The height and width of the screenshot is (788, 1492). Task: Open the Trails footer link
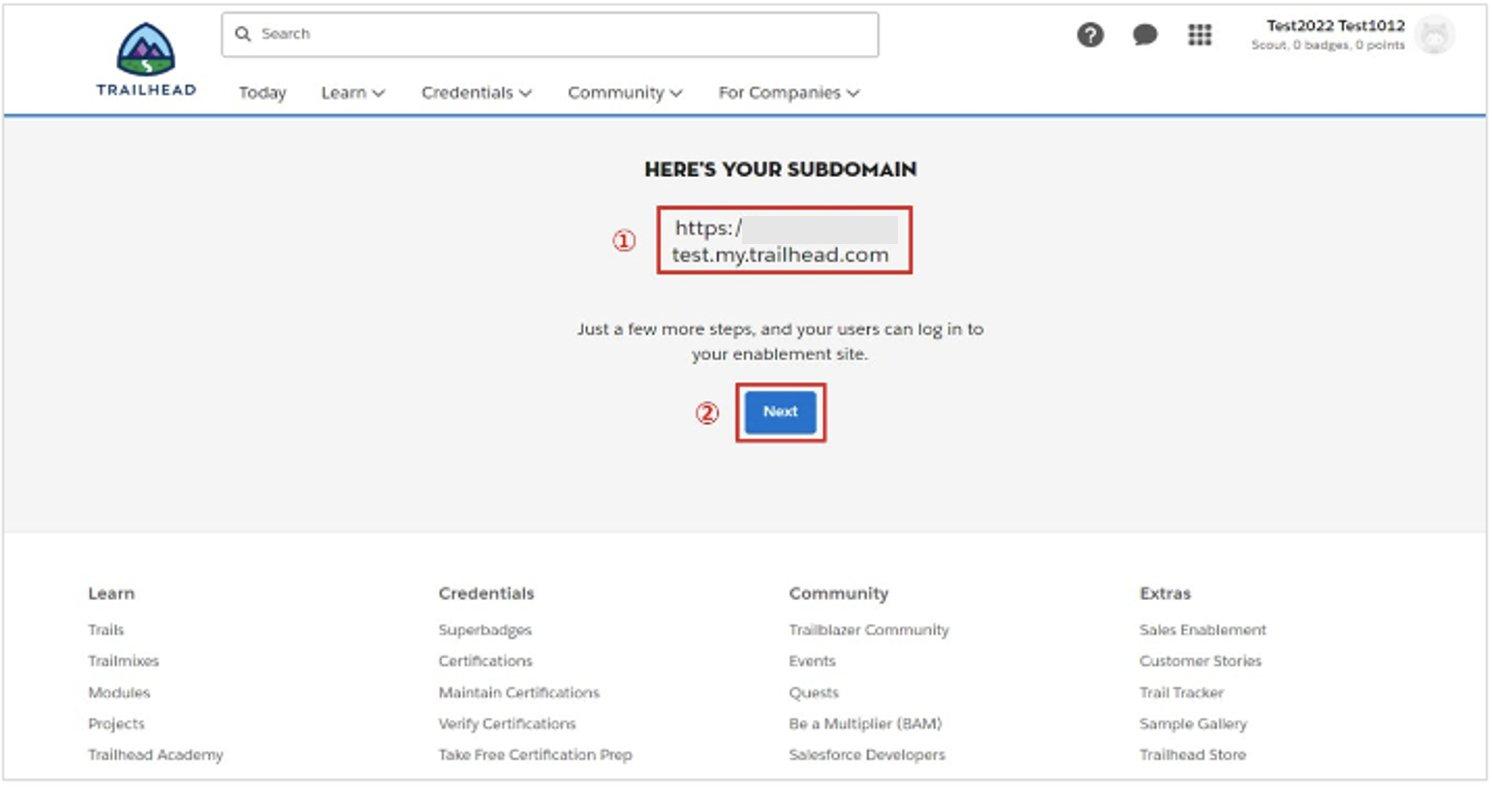(x=106, y=630)
